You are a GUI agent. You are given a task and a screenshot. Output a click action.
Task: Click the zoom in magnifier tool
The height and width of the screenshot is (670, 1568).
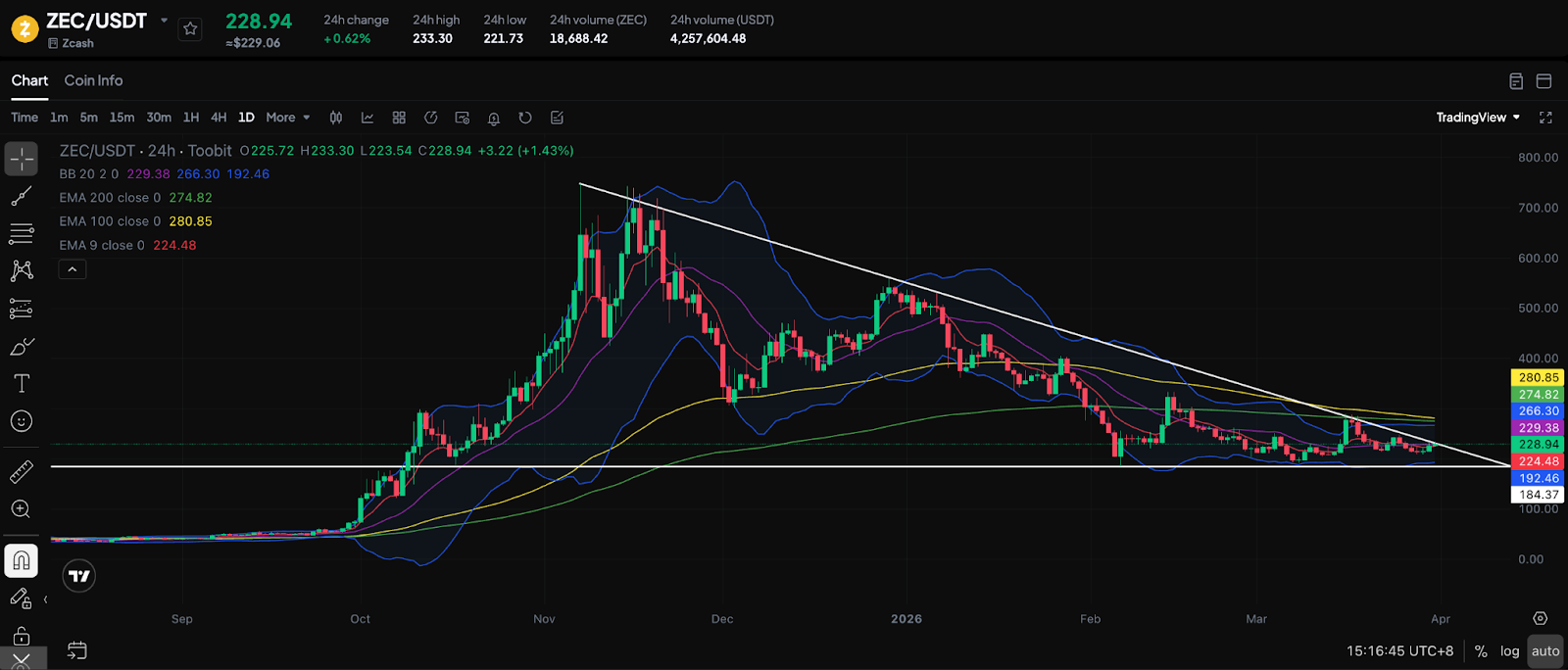[x=22, y=509]
